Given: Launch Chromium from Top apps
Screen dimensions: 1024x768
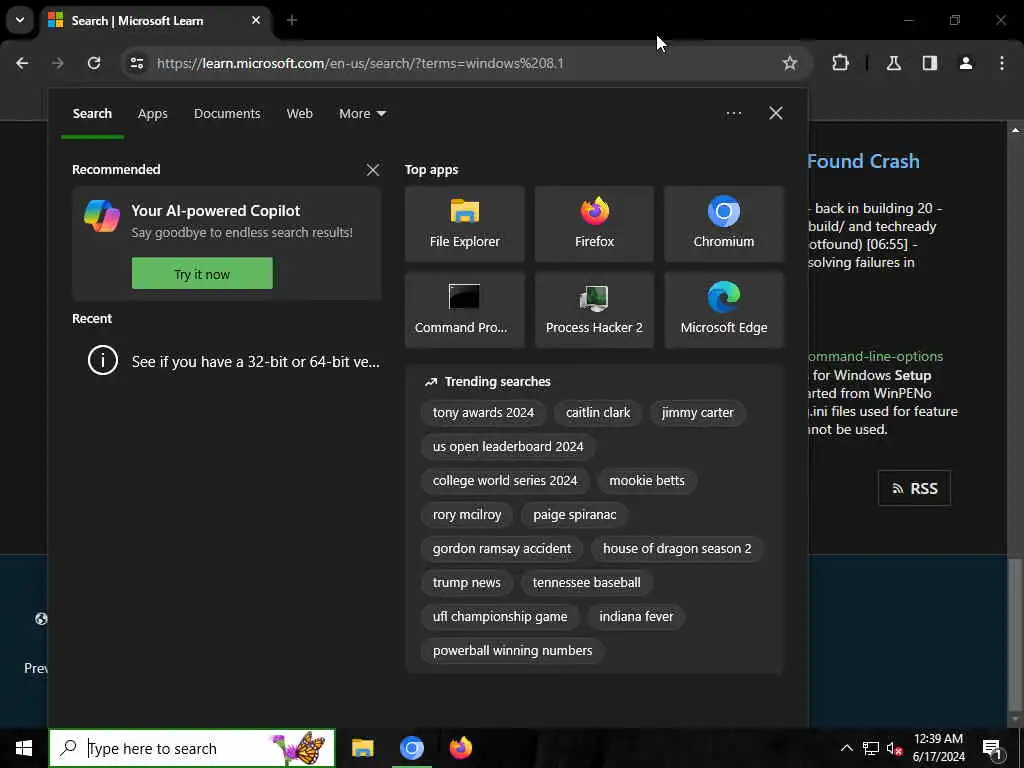Looking at the screenshot, I should (x=724, y=224).
